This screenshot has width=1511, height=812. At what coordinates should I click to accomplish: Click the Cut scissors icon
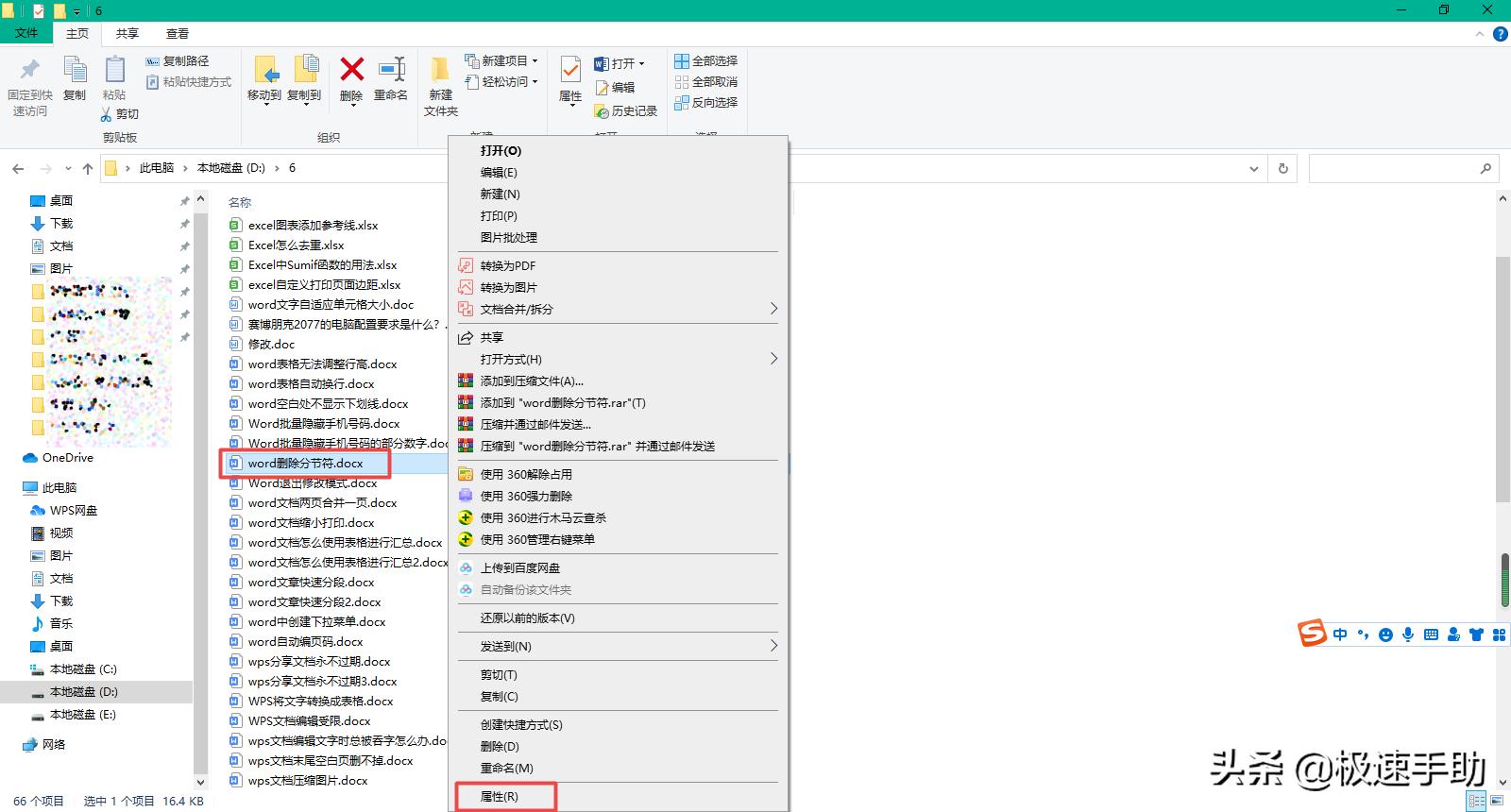pyautogui.click(x=107, y=114)
